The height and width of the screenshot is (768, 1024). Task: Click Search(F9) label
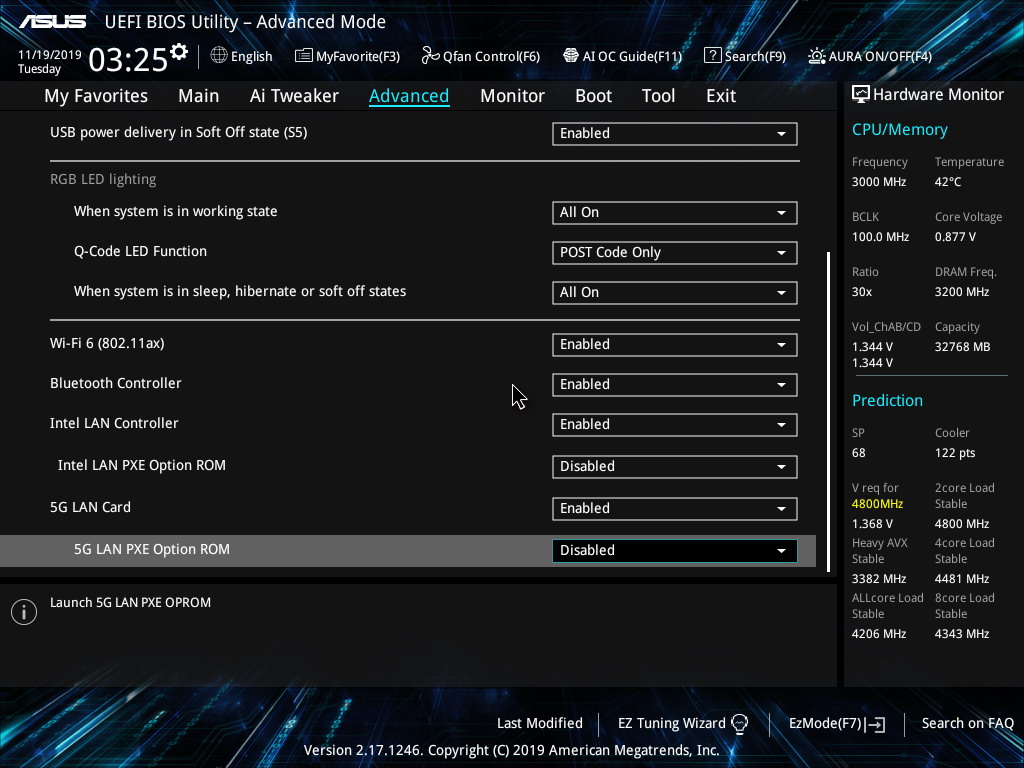(x=755, y=56)
